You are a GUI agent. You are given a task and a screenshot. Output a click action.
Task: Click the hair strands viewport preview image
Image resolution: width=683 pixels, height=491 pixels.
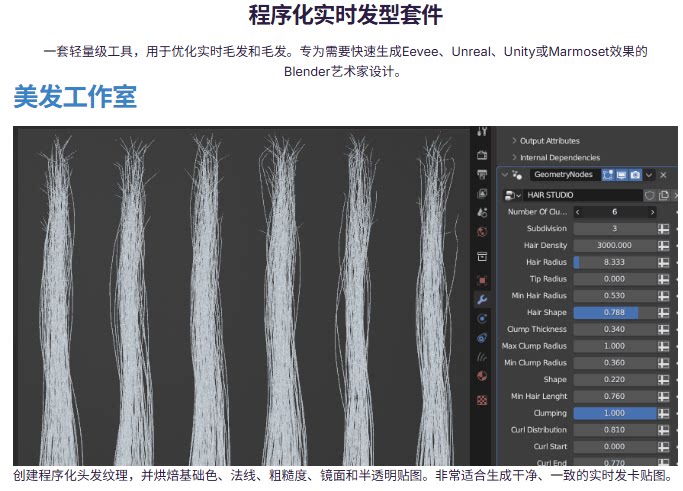coord(242,296)
